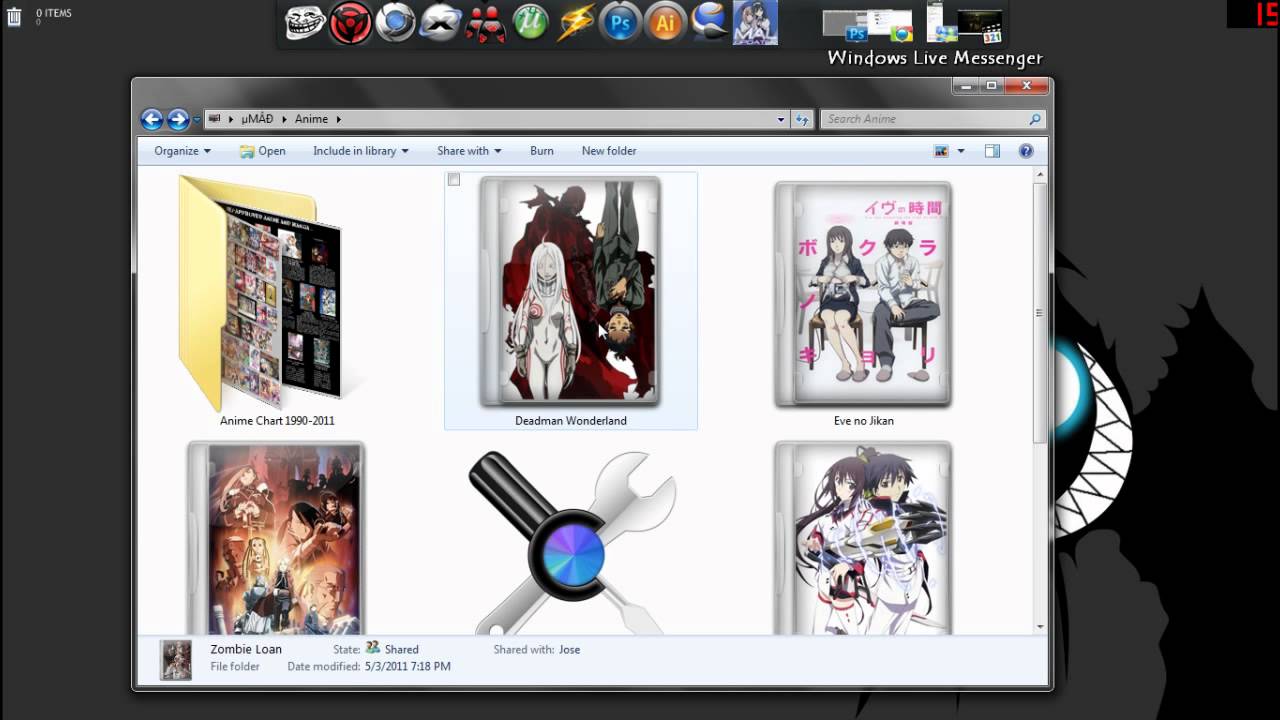The width and height of the screenshot is (1280, 720).
Task: Launch Illustrator from the dock
Action: point(665,22)
